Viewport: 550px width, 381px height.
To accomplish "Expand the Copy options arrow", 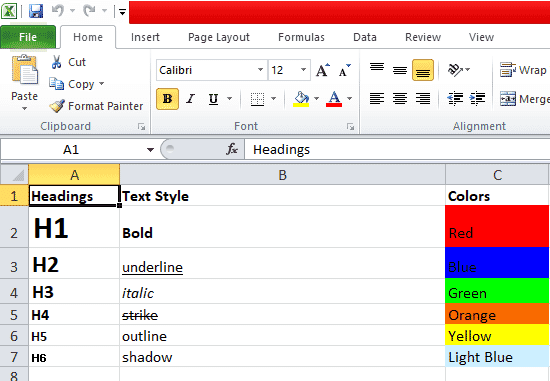I will [102, 83].
